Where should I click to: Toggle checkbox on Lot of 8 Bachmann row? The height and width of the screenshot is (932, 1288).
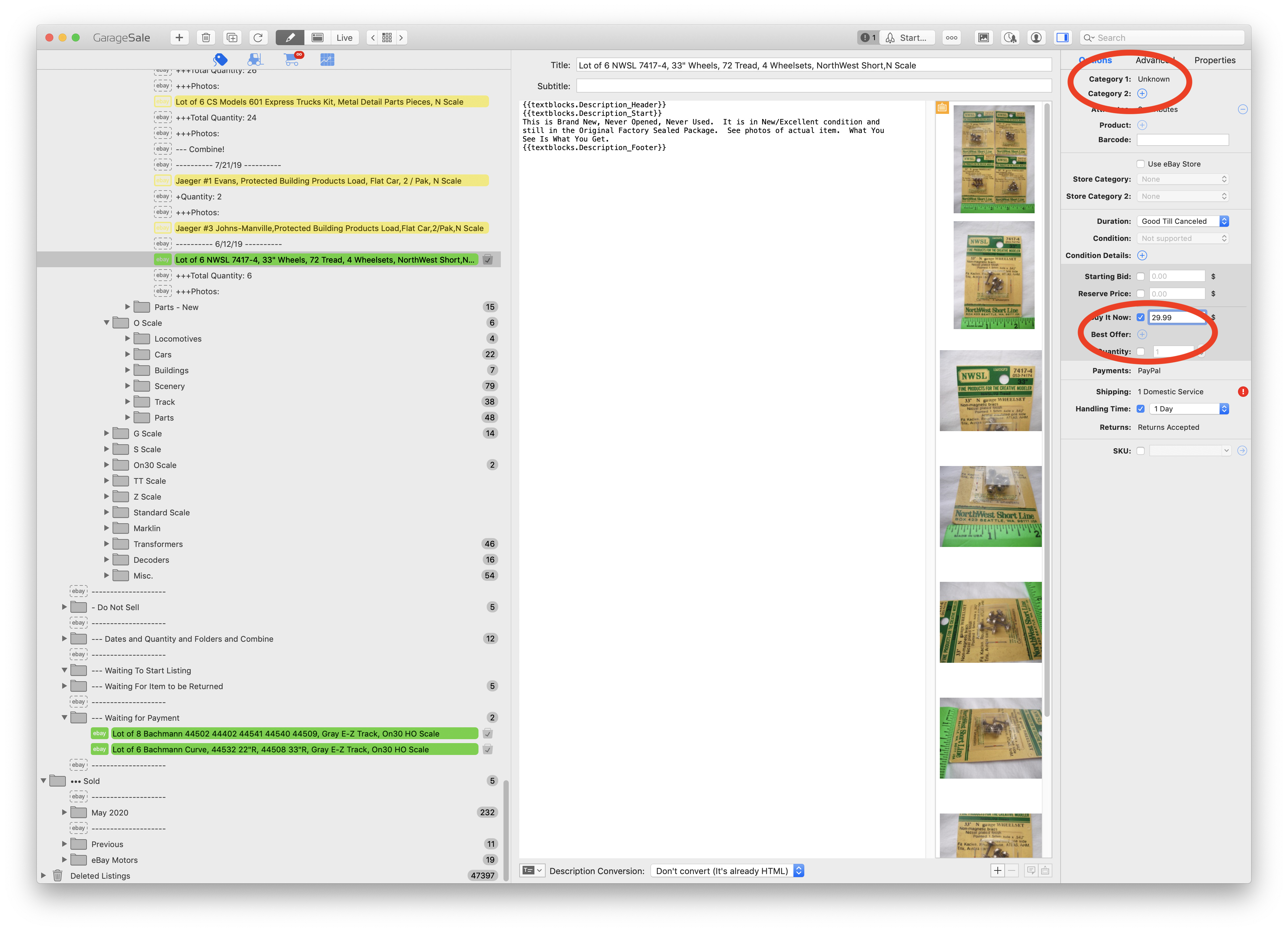[x=487, y=734]
